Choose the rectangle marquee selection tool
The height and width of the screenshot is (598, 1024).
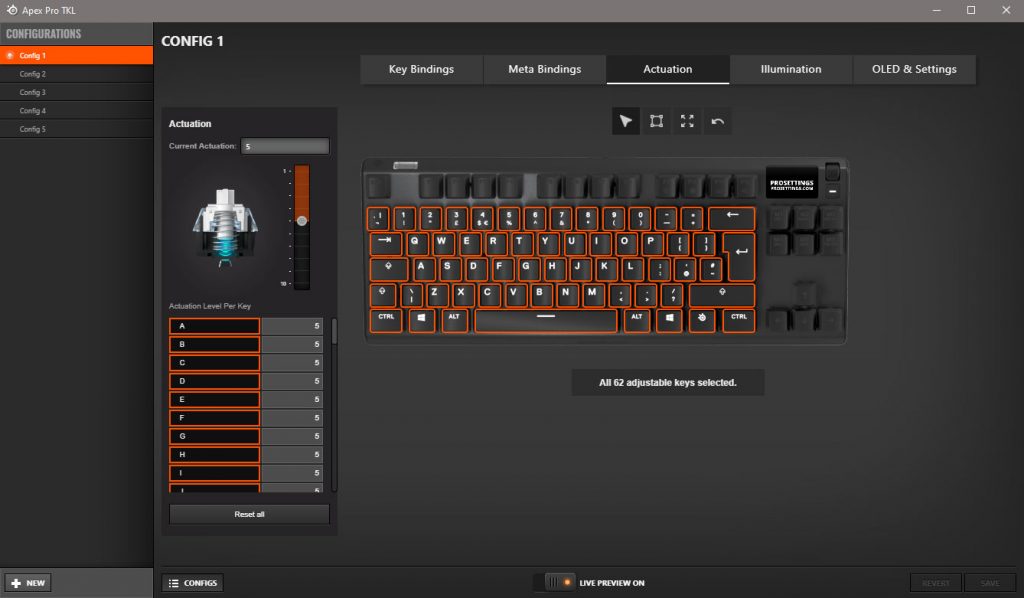coord(656,121)
